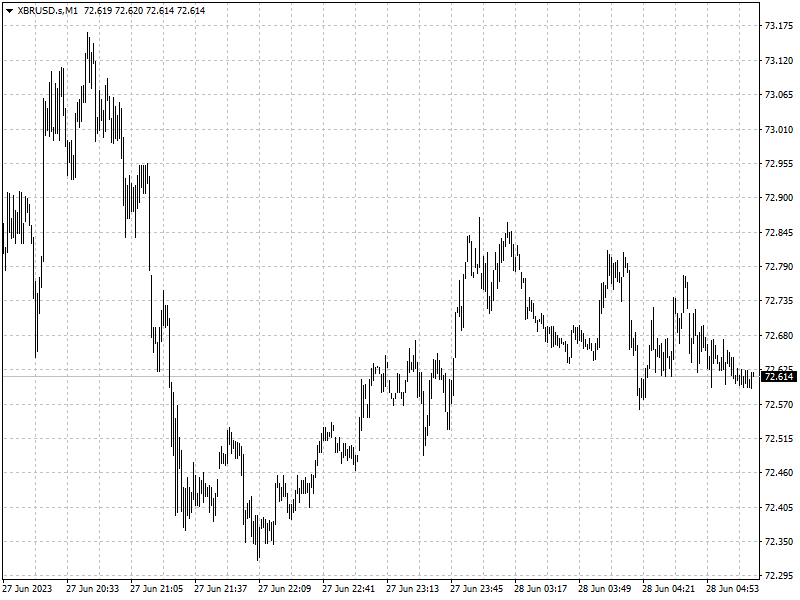Click the 28 Jun 04:21 time label

click(x=668, y=589)
